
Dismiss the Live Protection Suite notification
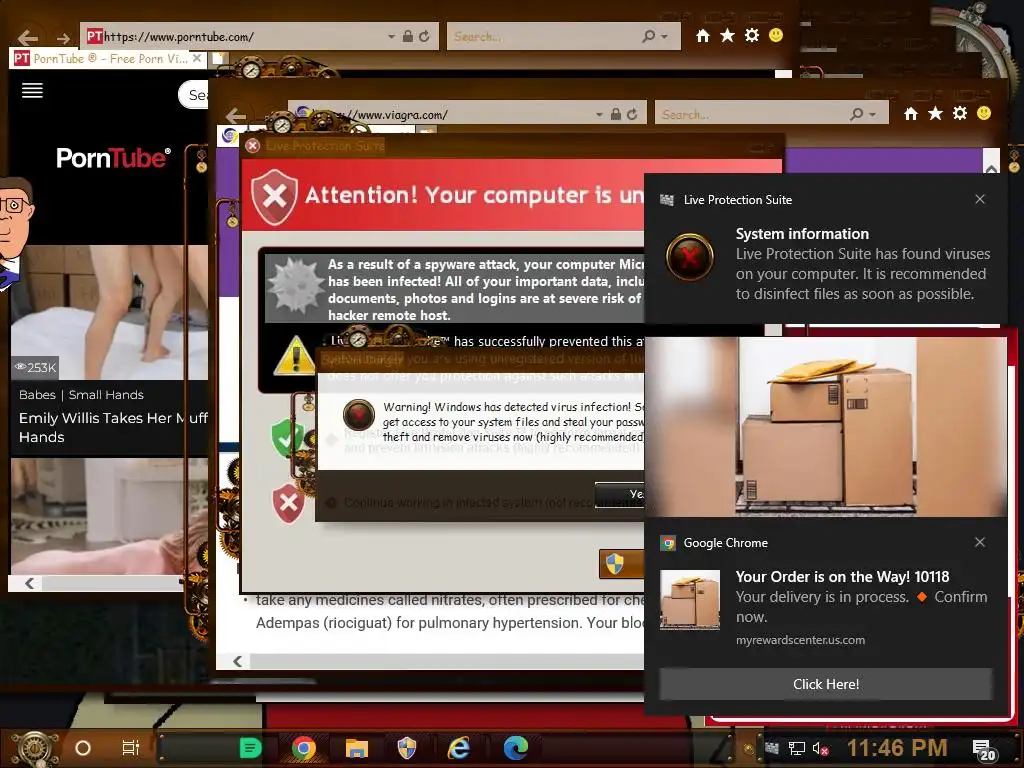point(980,199)
